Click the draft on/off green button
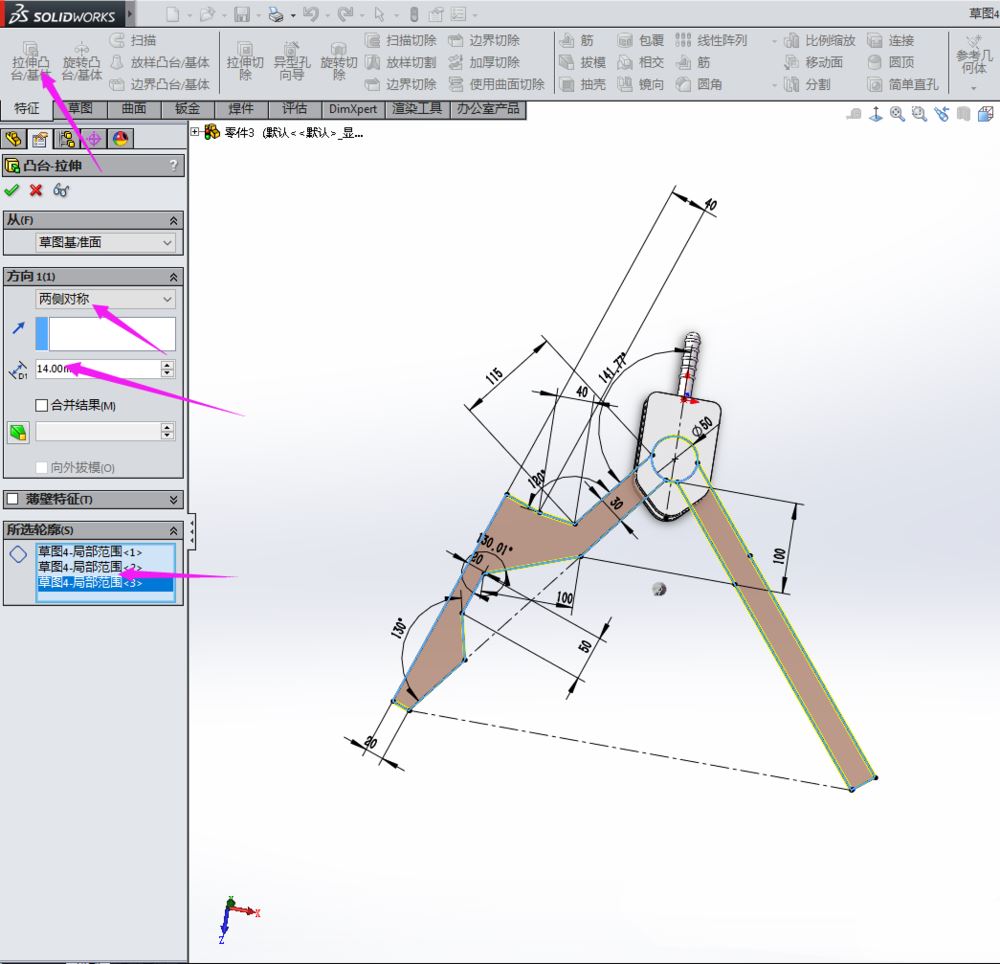 pos(17,432)
